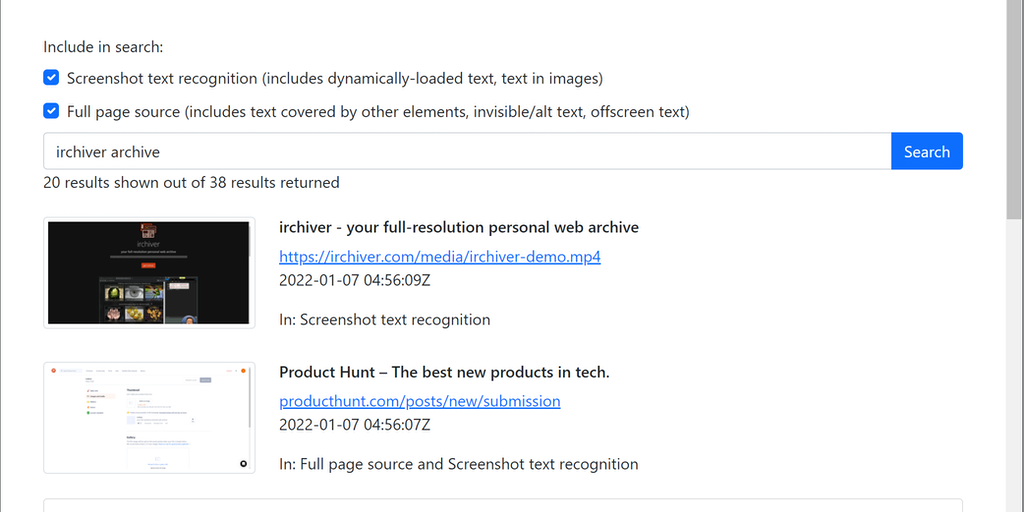Click the 'In: Screenshot text recognition' match line
1024x512 pixels.
(x=384, y=320)
